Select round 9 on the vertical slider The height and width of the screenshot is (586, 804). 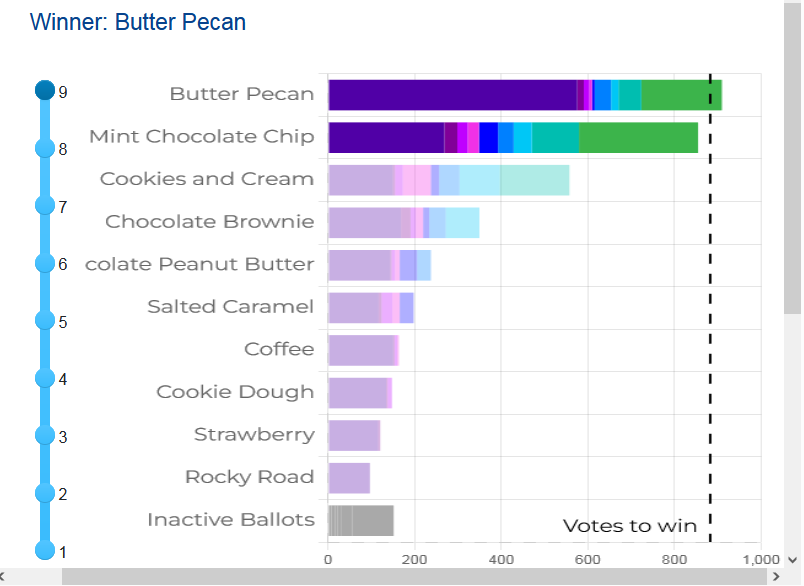click(x=45, y=91)
